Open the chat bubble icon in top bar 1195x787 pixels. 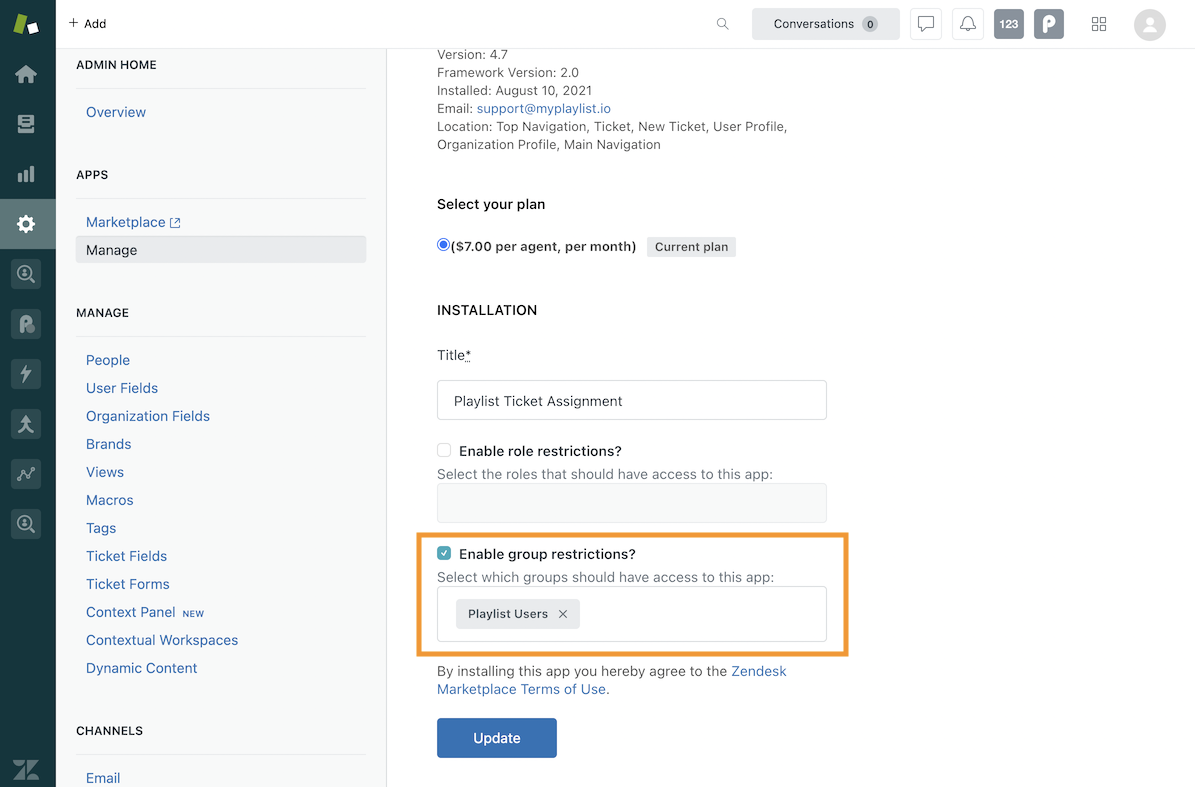(926, 24)
